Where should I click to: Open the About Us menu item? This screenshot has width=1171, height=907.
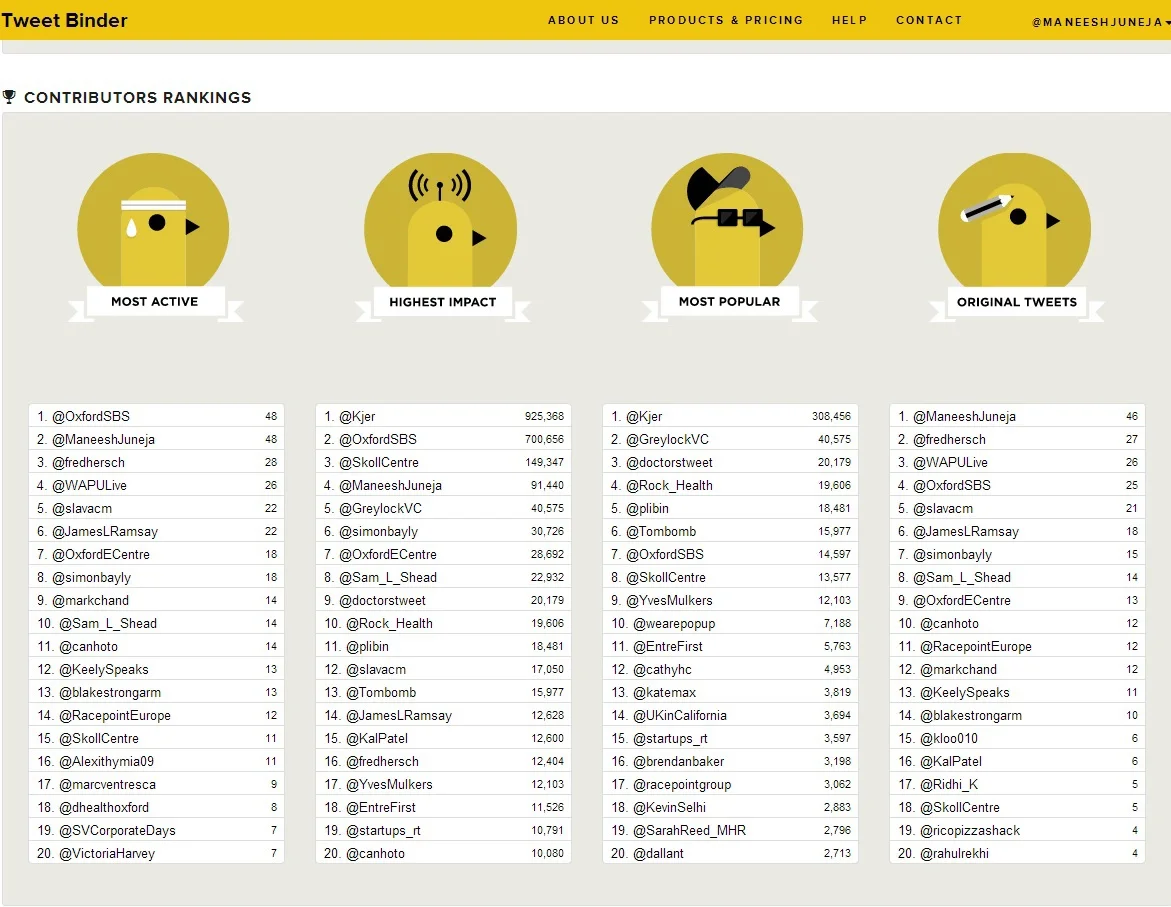point(583,20)
